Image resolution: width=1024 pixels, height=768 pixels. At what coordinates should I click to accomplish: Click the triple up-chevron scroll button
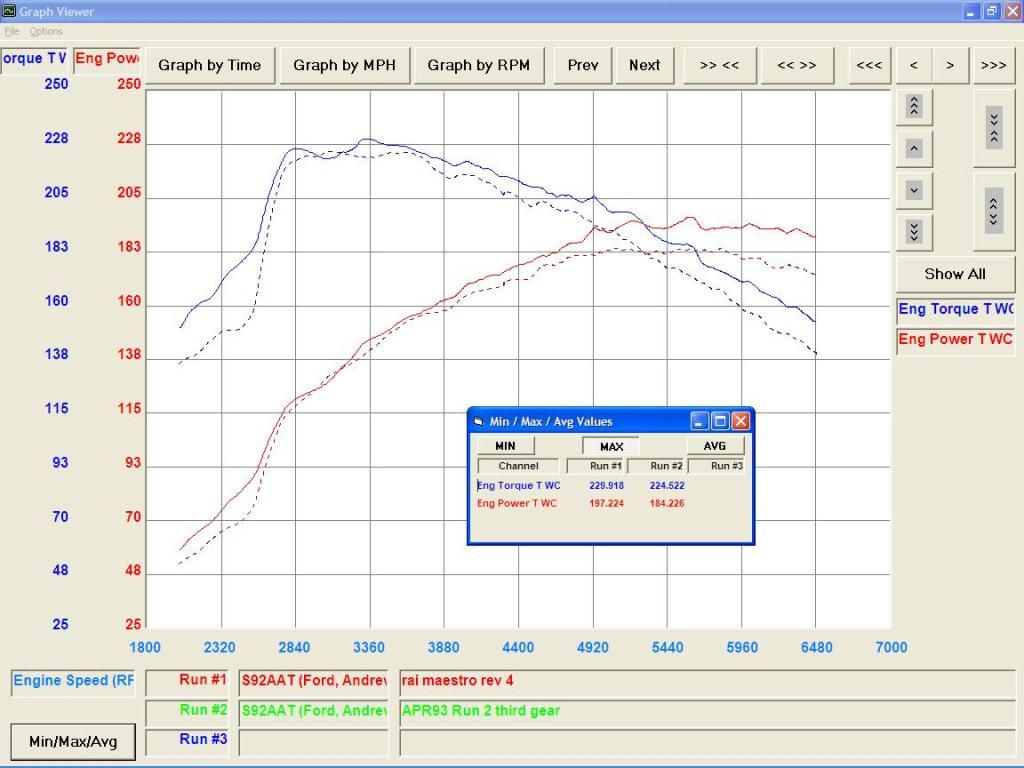pos(914,106)
